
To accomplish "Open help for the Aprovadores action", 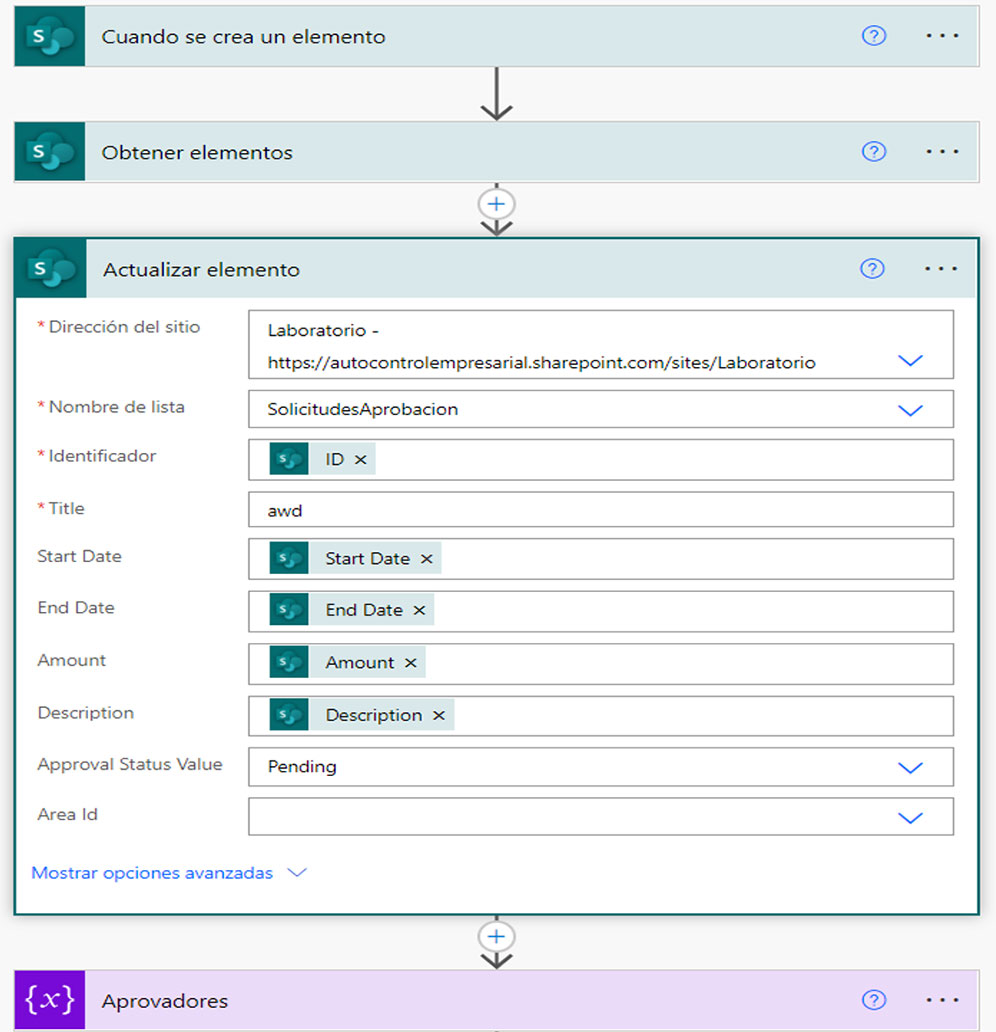I will (x=874, y=1000).
